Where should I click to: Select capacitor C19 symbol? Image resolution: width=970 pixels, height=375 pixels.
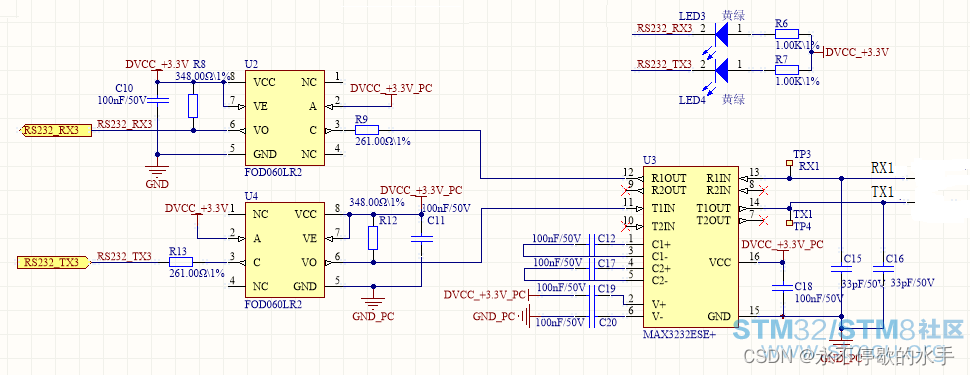click(x=592, y=296)
